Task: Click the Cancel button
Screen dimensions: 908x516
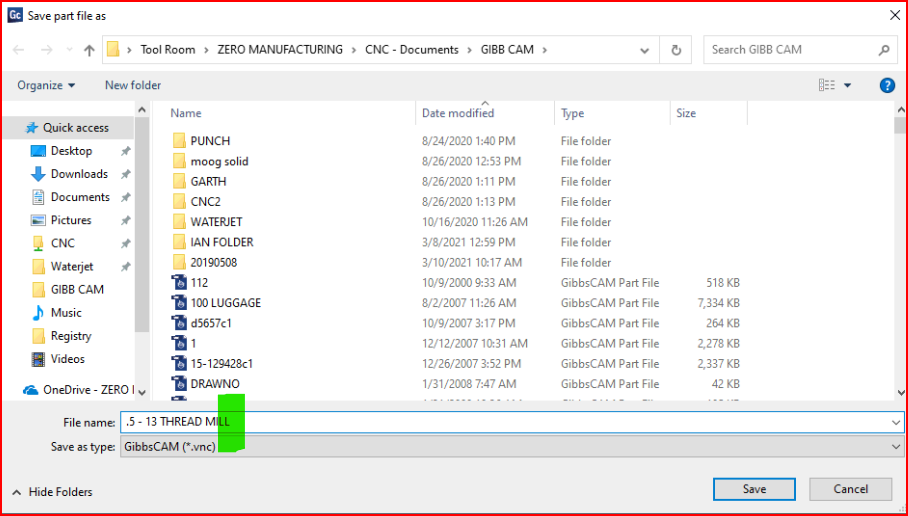Action: [850, 489]
